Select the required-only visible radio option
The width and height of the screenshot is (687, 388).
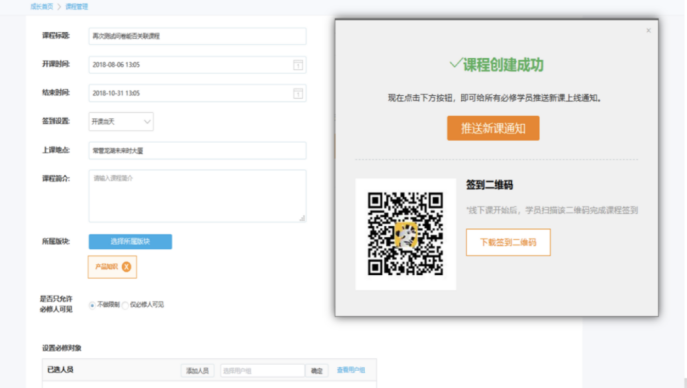(x=125, y=305)
